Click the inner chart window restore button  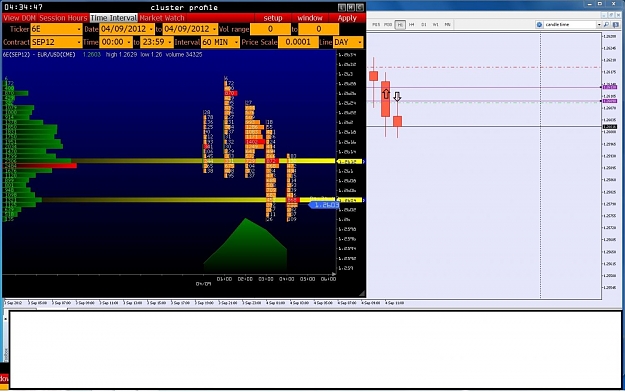click(x=610, y=15)
